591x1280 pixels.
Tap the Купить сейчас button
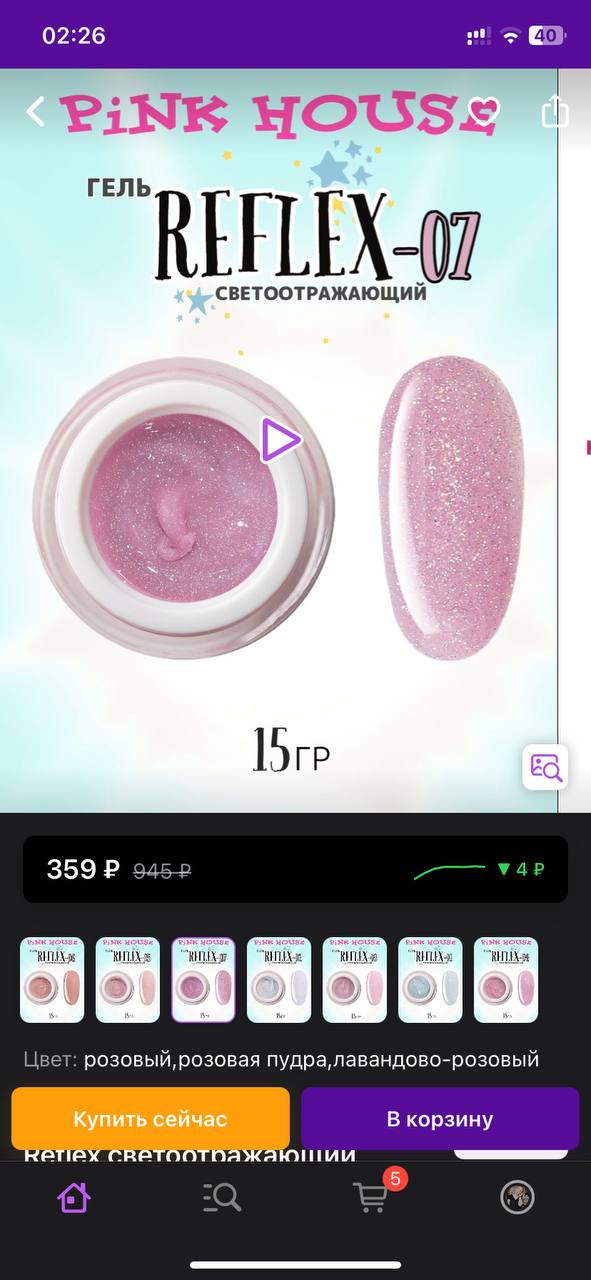click(x=150, y=1119)
